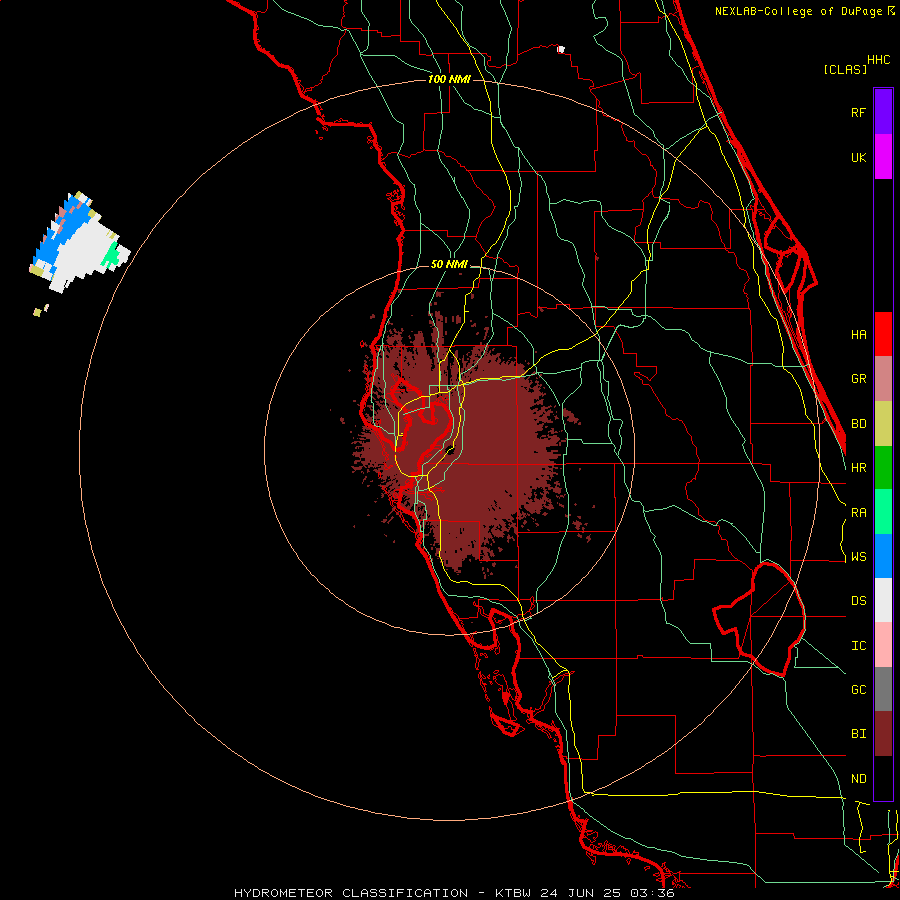The width and height of the screenshot is (900, 900).
Task: Click the ND legend label
Action: click(858, 779)
